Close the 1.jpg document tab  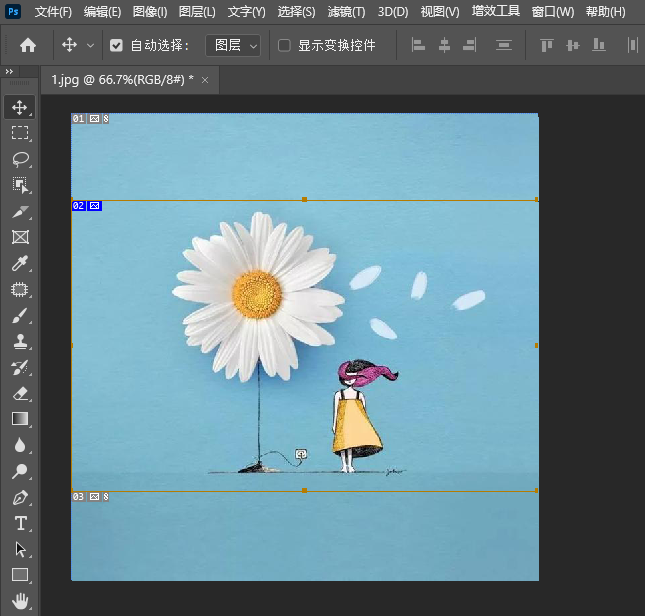204,80
